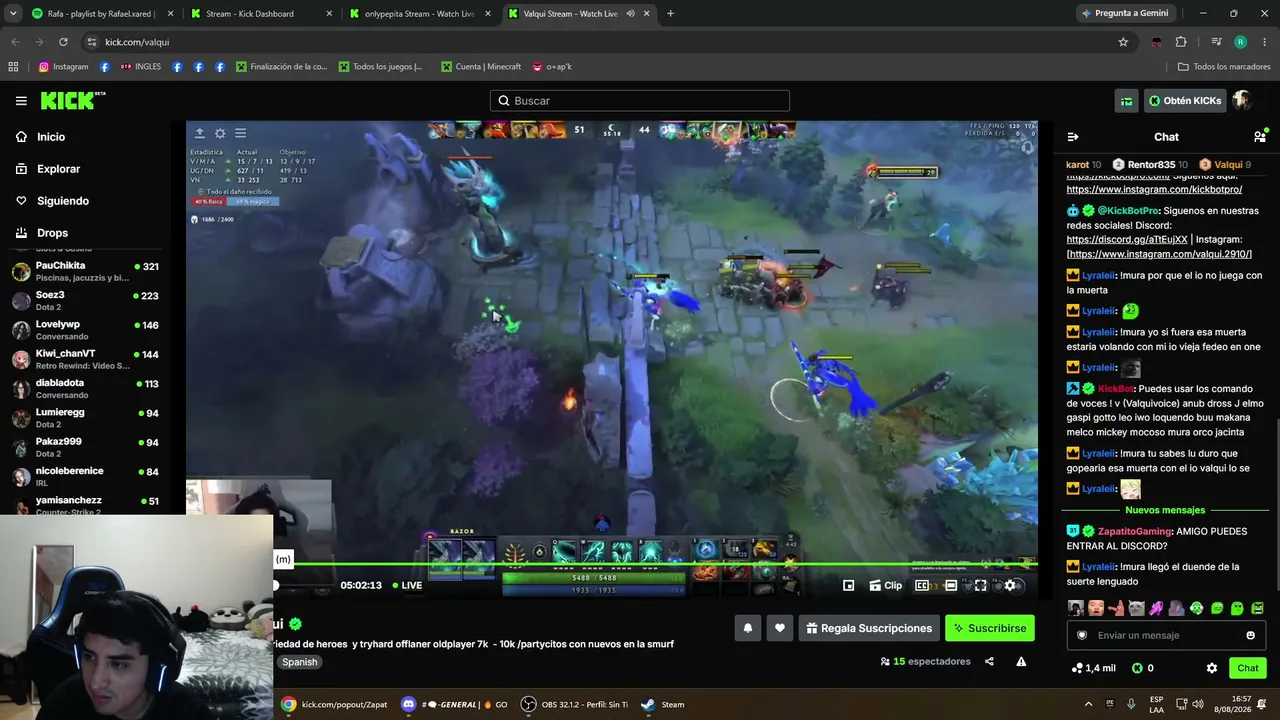The image size is (1280, 720).
Task: Focus the Enviar un mensaje chat input
Action: [1166, 635]
